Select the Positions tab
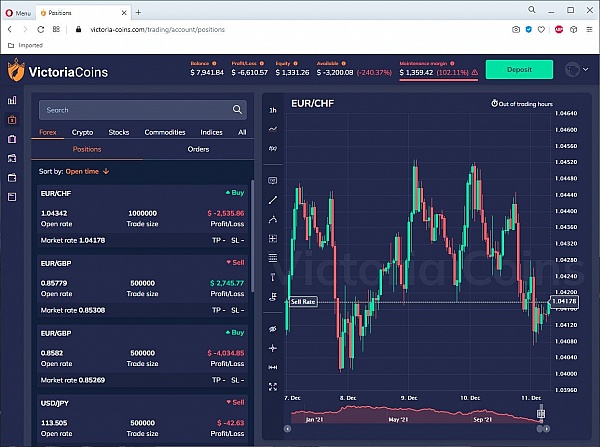Image resolution: width=600 pixels, height=447 pixels. (87, 149)
